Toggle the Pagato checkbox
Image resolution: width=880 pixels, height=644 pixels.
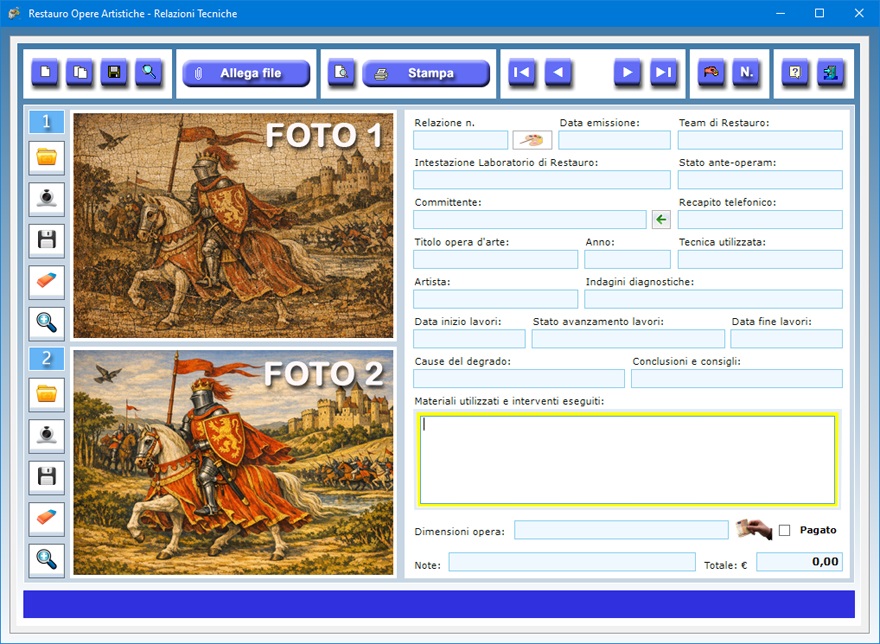(x=784, y=530)
